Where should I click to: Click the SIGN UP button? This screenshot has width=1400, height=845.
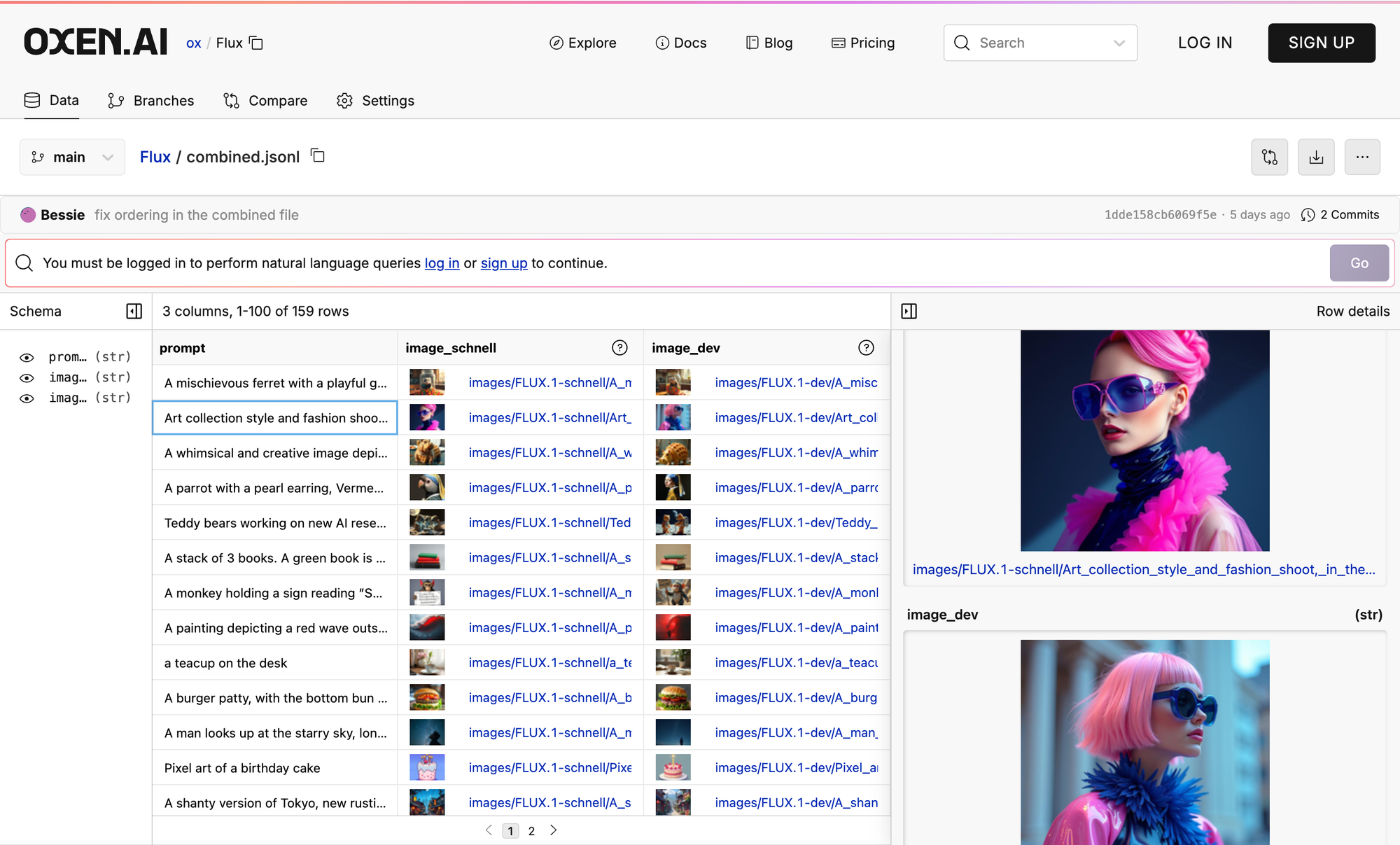pyautogui.click(x=1321, y=43)
